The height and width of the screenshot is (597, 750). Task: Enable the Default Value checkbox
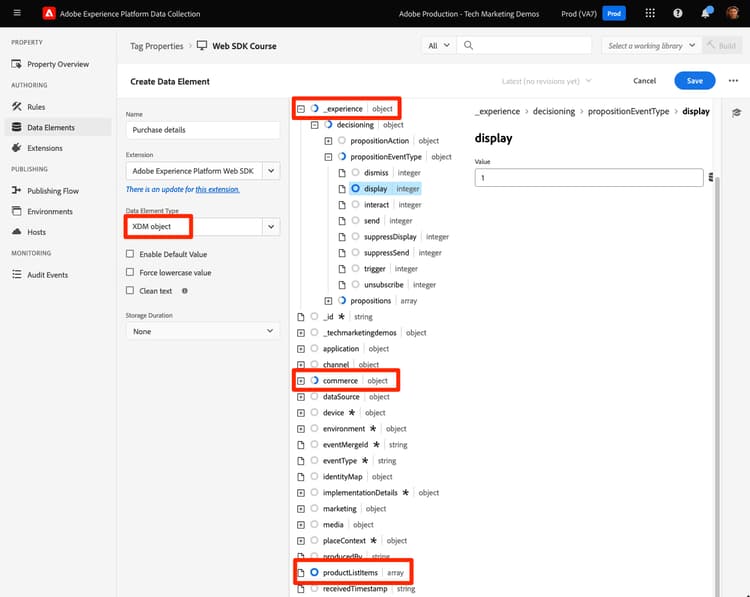130,254
